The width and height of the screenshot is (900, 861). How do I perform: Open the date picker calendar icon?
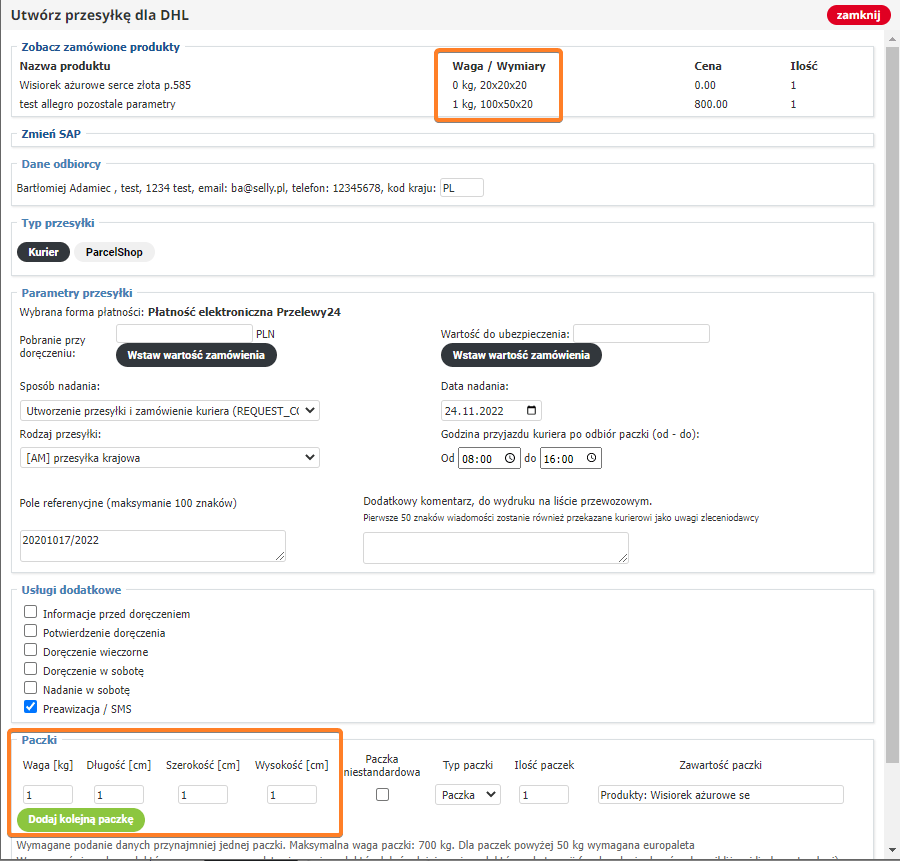pos(531,410)
